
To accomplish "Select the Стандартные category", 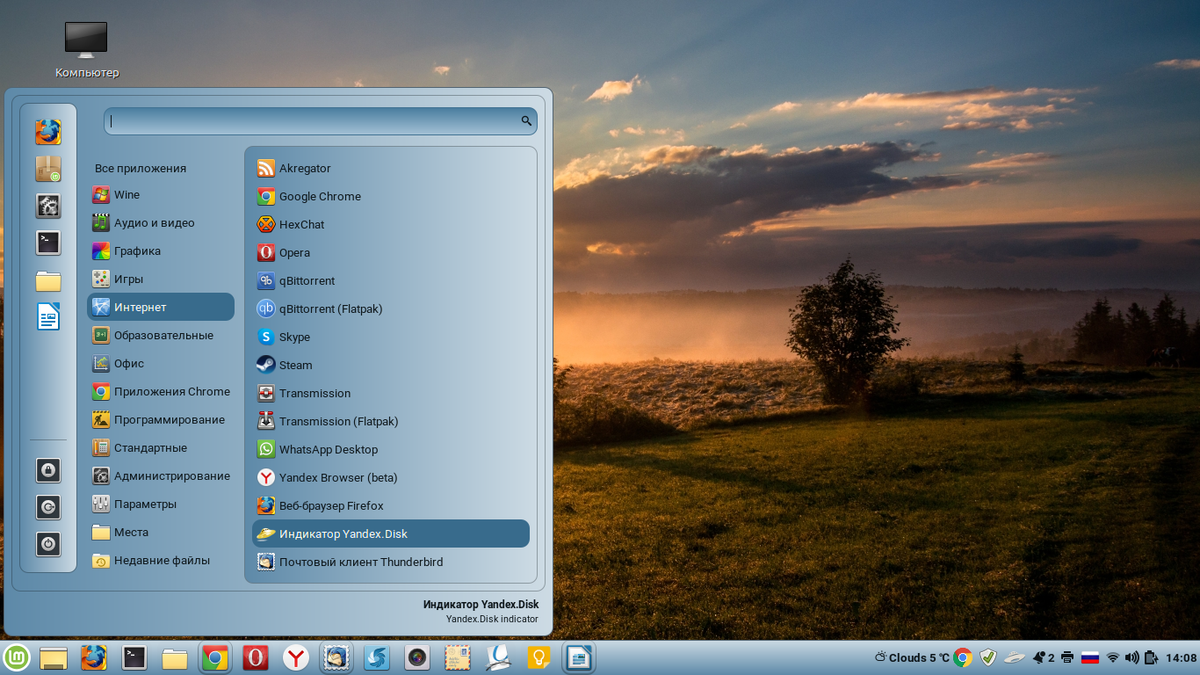I will coord(160,448).
